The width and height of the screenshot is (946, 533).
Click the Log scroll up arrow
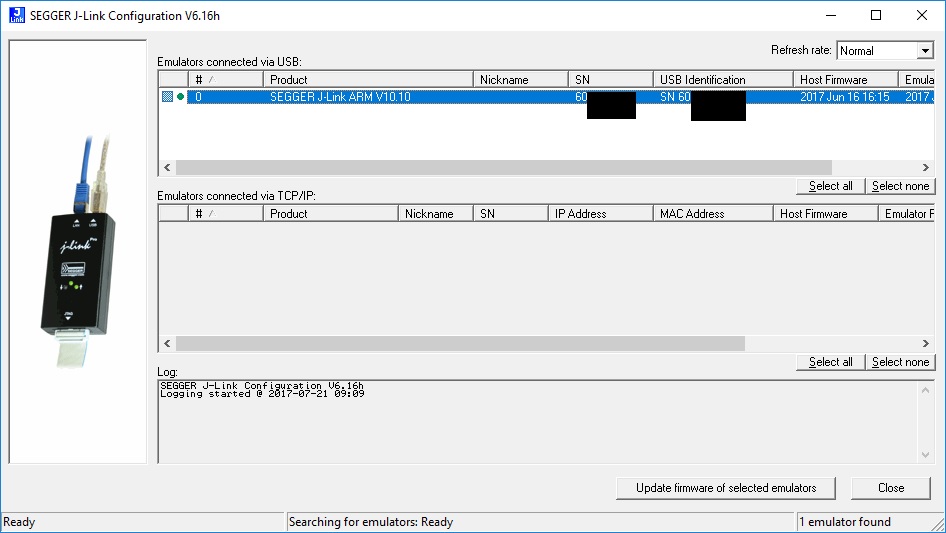pos(925,390)
